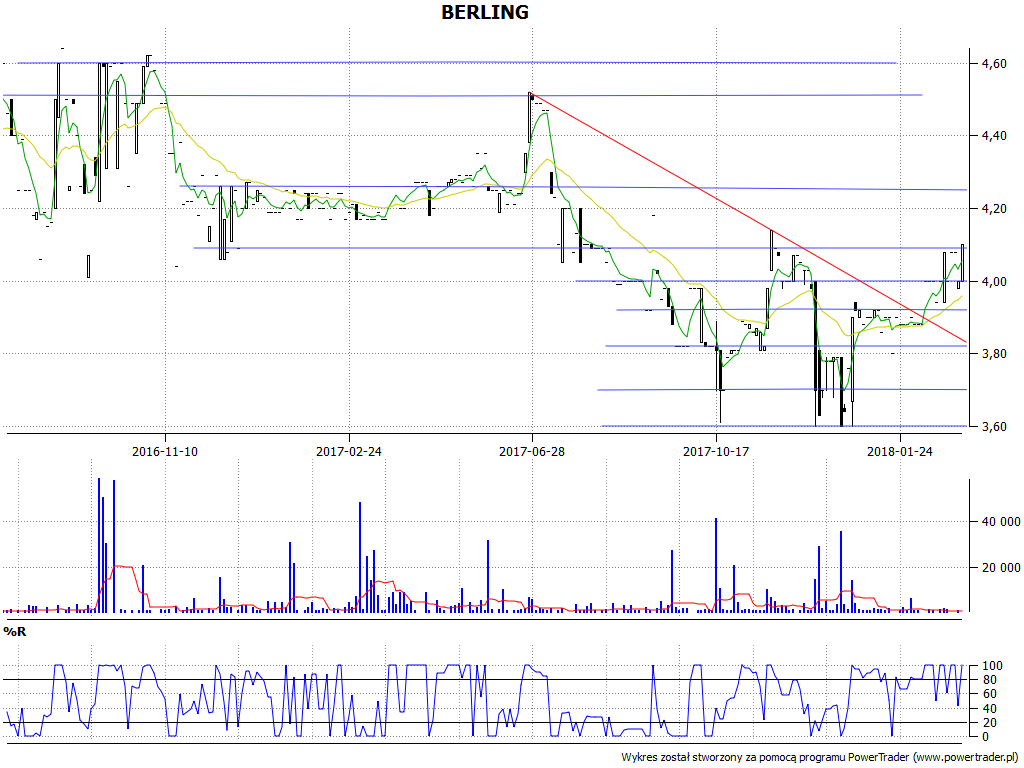Click the 40 000 volume axis label
1024x768 pixels.
(1000, 522)
